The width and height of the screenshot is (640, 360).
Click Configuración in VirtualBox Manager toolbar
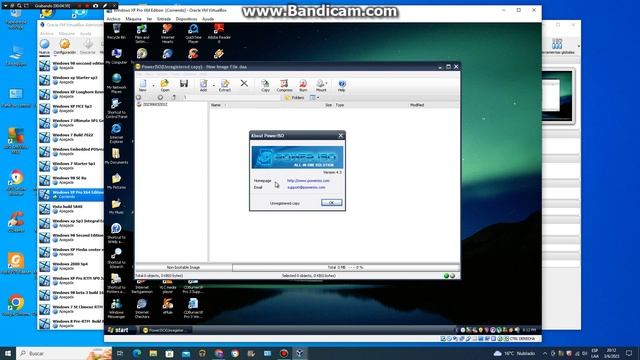(64, 46)
